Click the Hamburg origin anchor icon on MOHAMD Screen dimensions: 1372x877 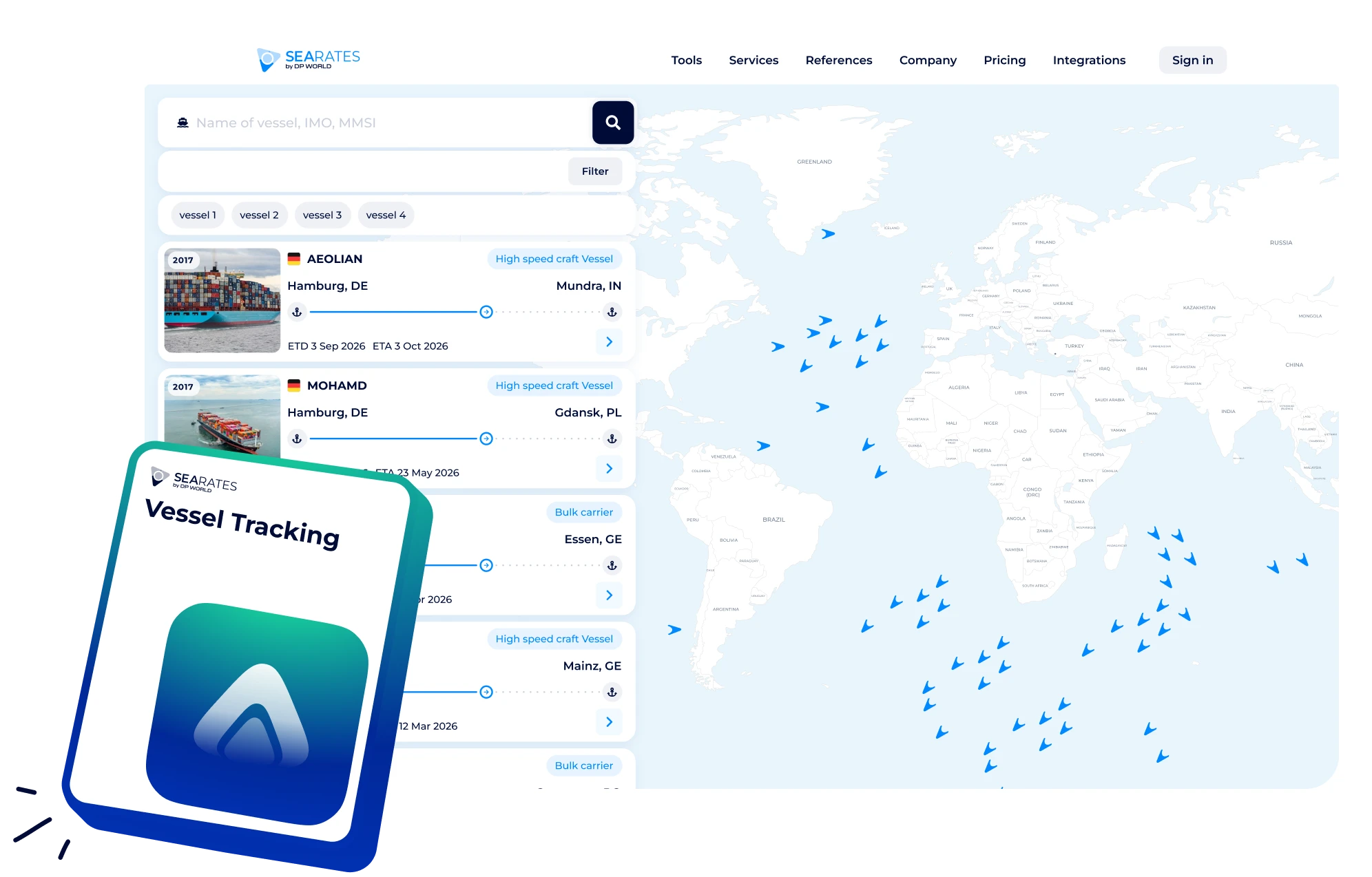[x=297, y=438]
